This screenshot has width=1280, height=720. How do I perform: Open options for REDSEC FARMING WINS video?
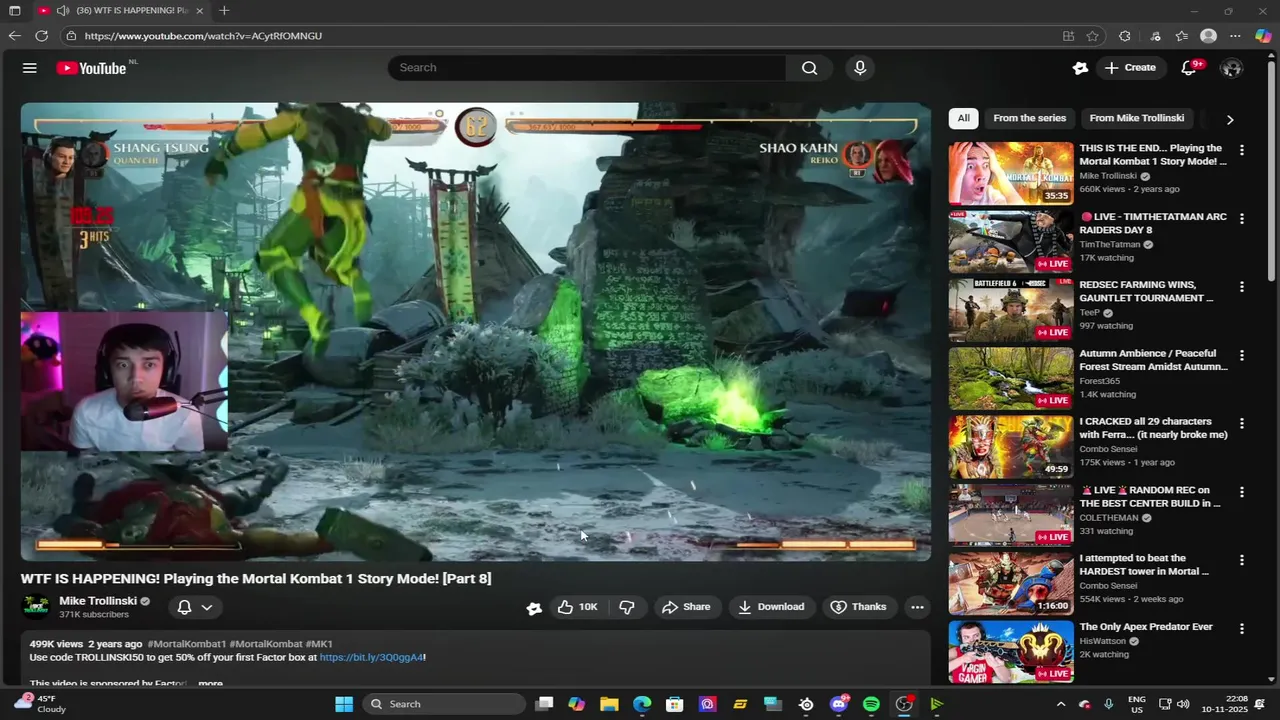[1242, 287]
